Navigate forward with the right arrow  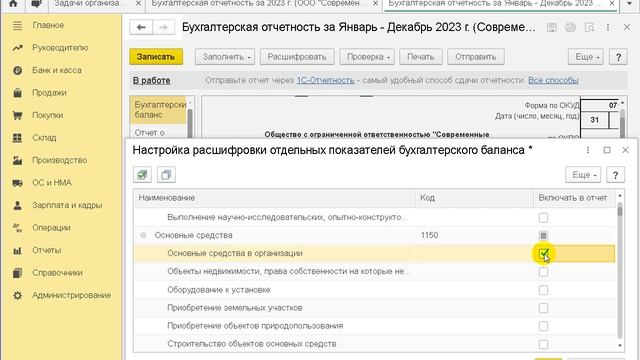pos(163,27)
